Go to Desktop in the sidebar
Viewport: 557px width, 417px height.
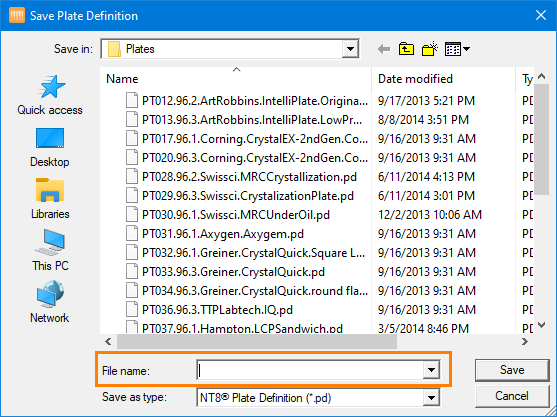click(50, 147)
